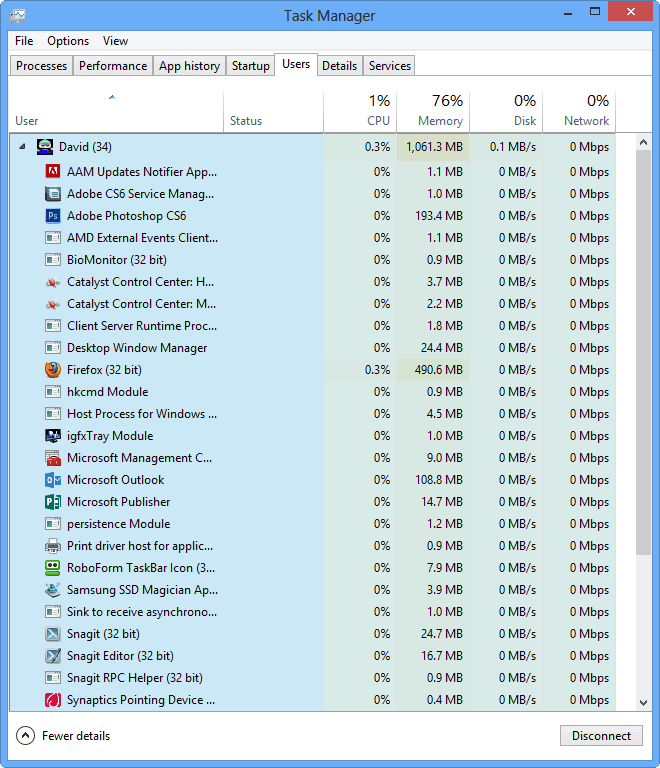Switch to the Services tab
The width and height of the screenshot is (660, 768).
[x=390, y=66]
